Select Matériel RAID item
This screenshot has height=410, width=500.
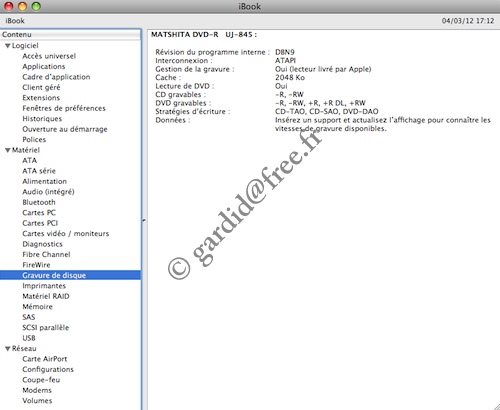pos(46,296)
